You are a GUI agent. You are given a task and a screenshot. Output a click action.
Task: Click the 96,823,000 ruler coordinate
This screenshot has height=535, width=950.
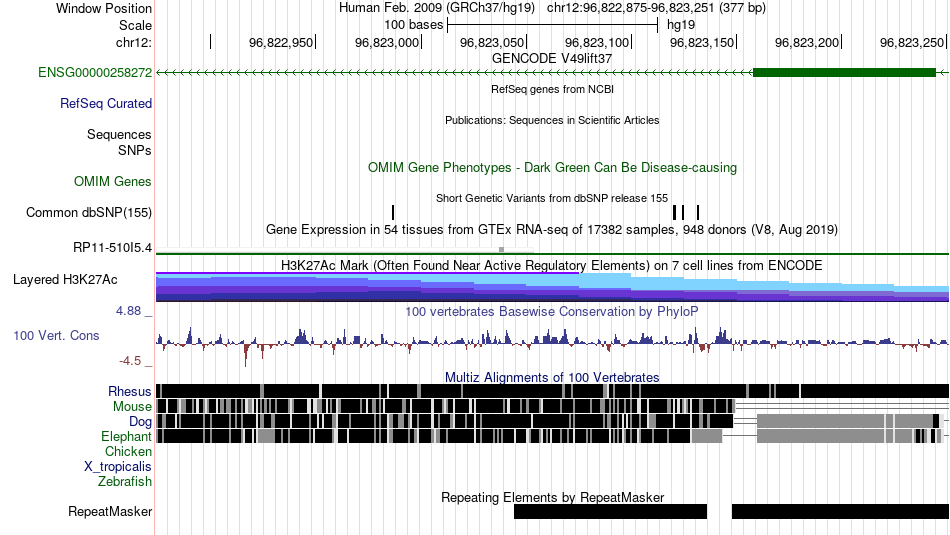pyautogui.click(x=387, y=42)
